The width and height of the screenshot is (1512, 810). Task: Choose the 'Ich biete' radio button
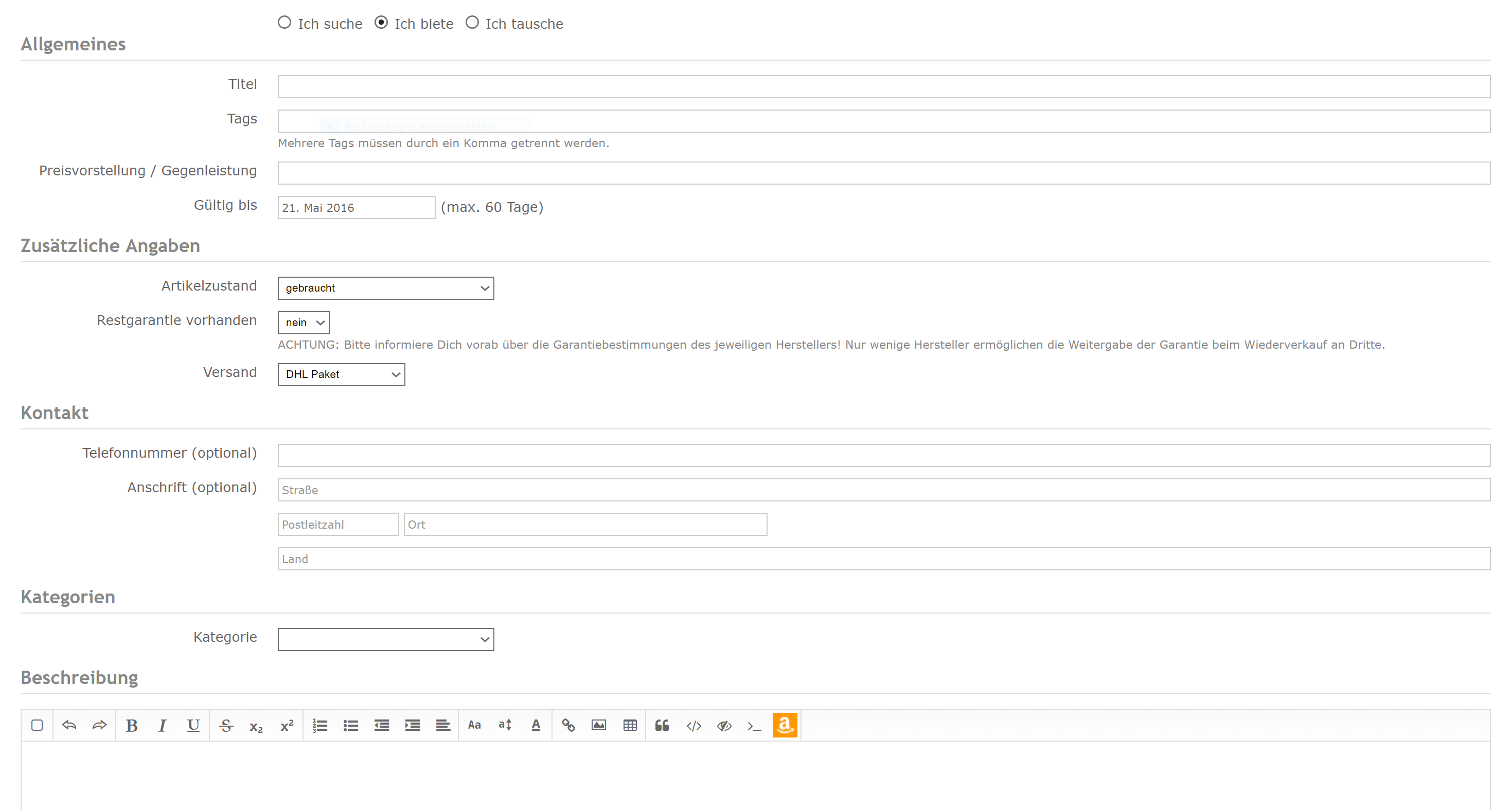click(382, 22)
